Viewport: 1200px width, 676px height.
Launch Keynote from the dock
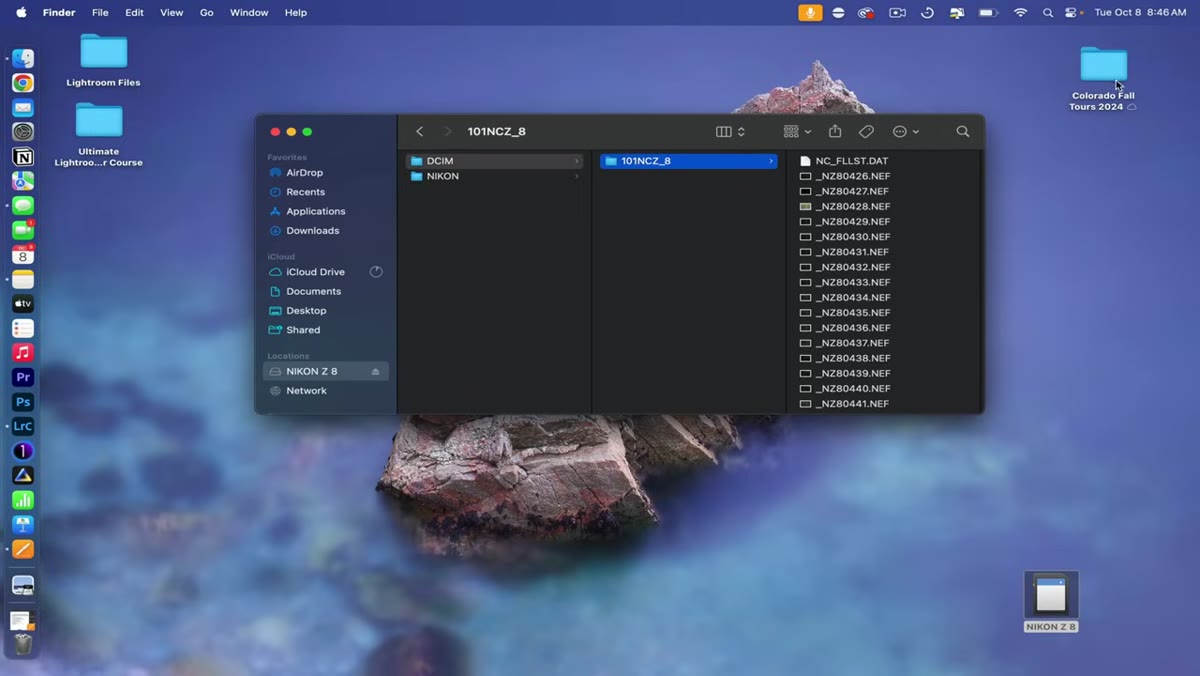23,524
